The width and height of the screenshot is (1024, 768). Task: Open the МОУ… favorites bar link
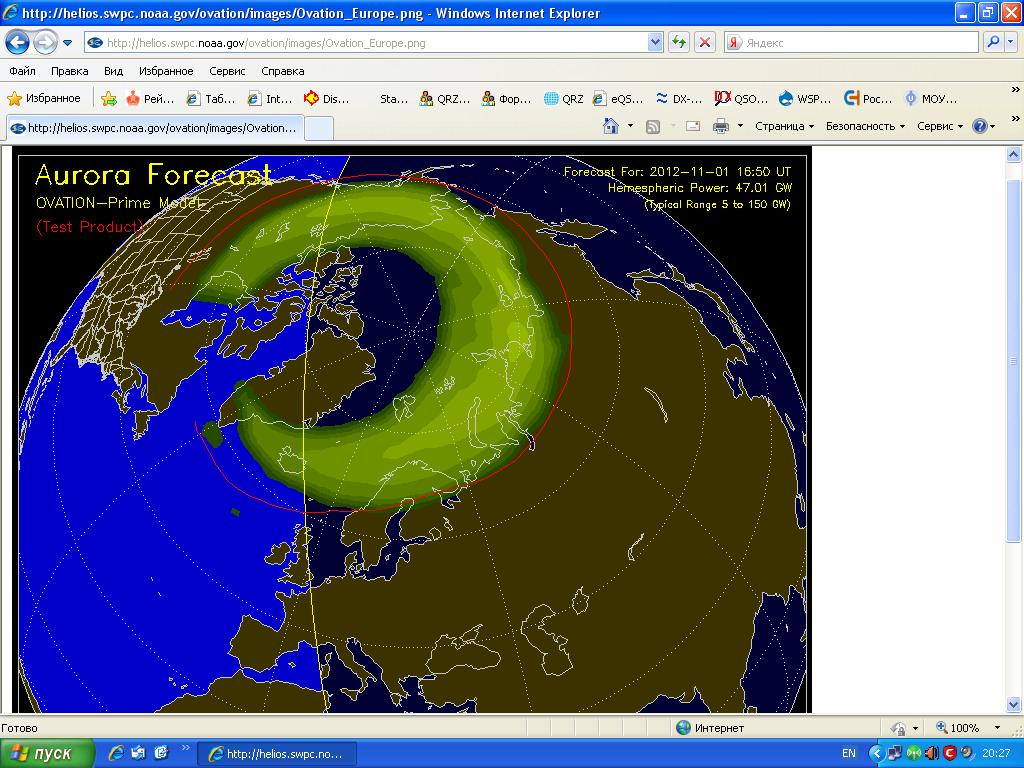(931, 99)
